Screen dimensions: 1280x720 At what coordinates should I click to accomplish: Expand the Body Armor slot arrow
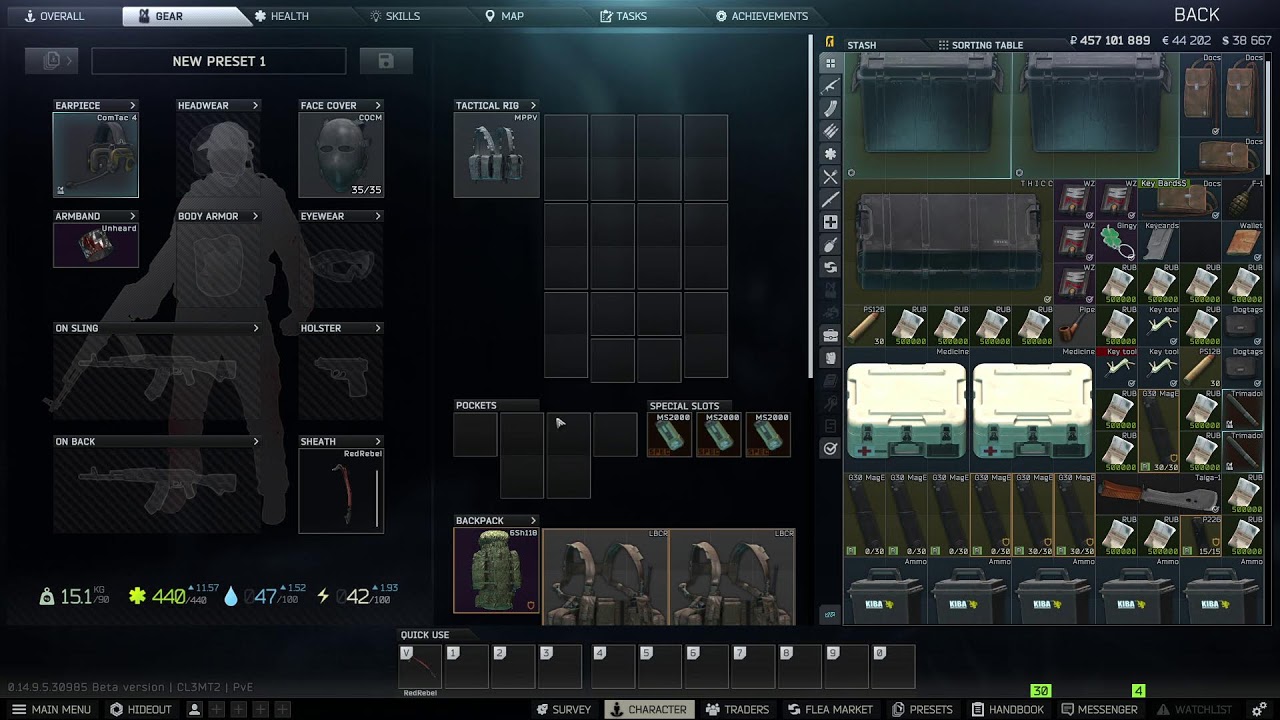coord(256,216)
